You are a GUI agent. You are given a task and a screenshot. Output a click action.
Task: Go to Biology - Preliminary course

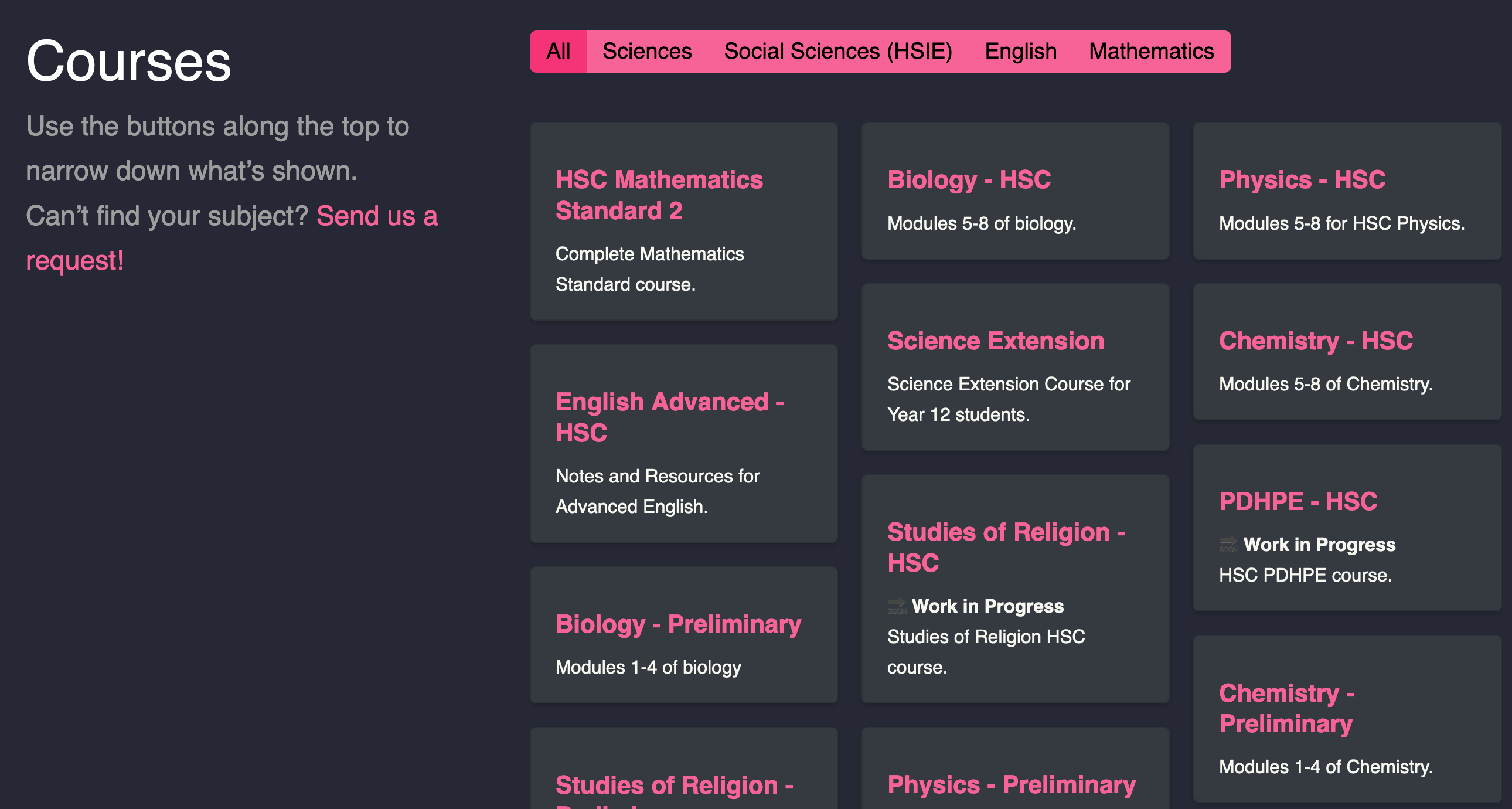pyautogui.click(x=678, y=624)
